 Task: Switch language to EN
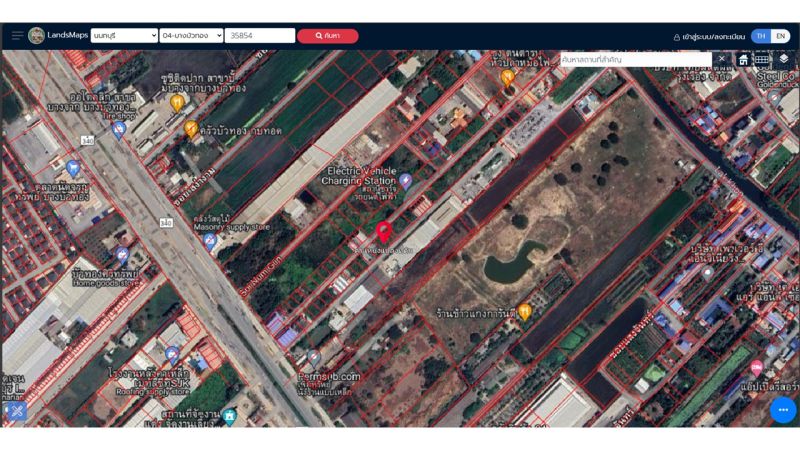[781, 36]
